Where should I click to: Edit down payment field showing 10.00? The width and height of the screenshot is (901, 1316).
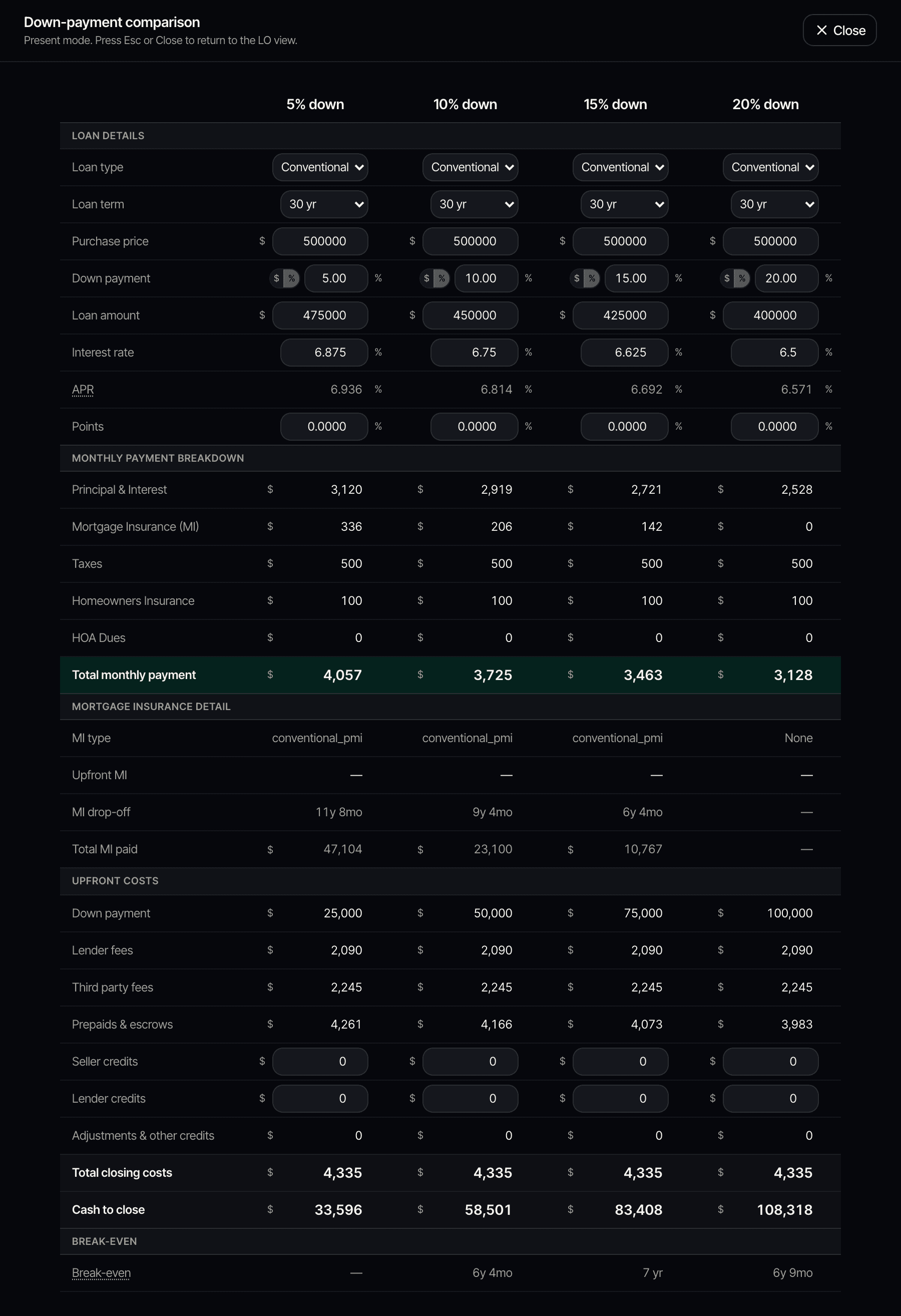(486, 278)
